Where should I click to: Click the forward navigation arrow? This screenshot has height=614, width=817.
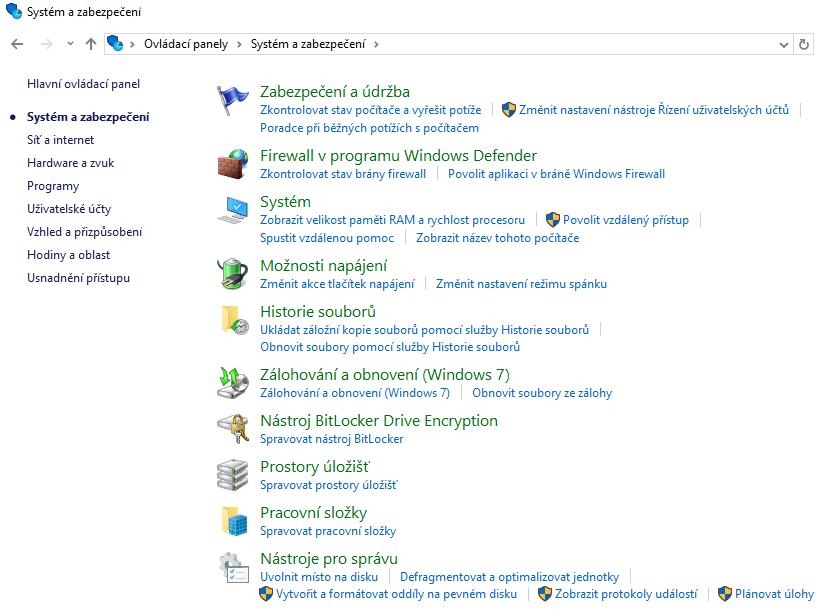(x=47, y=44)
